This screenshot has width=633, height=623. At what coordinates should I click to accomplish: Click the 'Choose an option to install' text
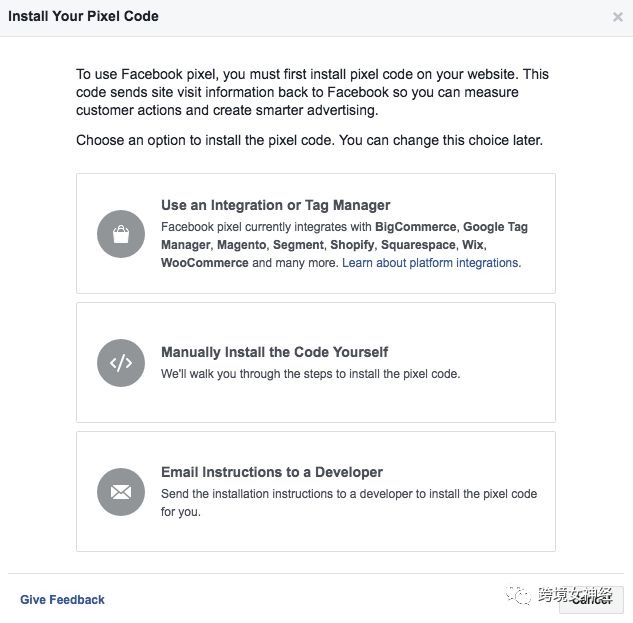pos(309,140)
